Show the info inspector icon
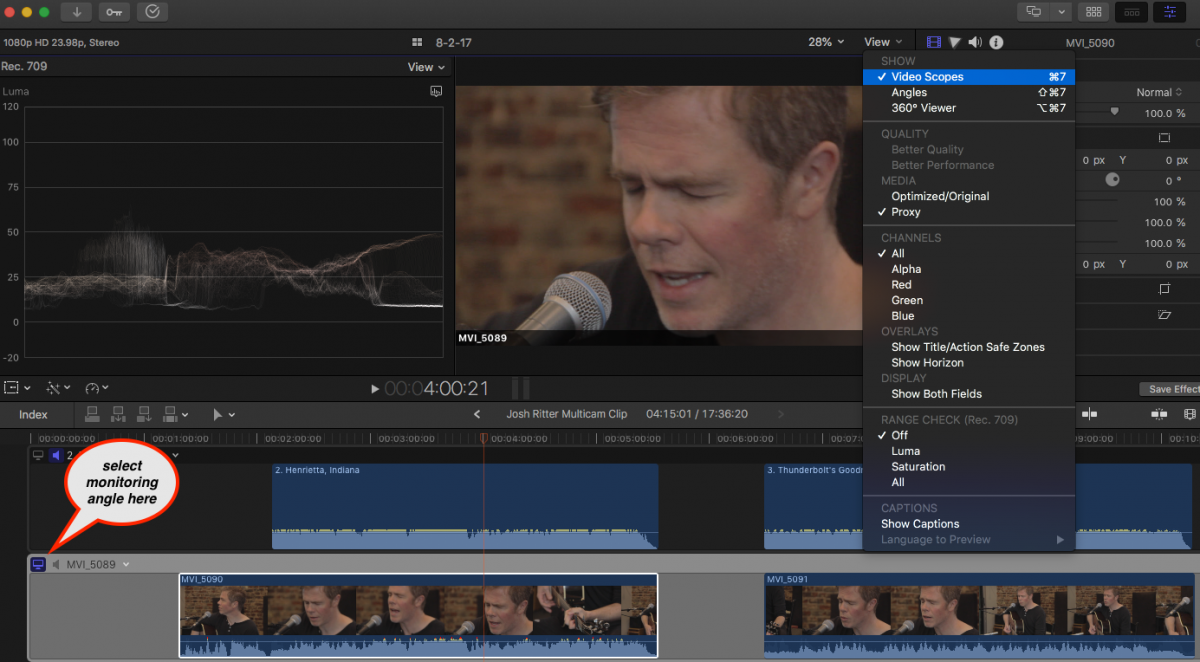 click(x=996, y=42)
